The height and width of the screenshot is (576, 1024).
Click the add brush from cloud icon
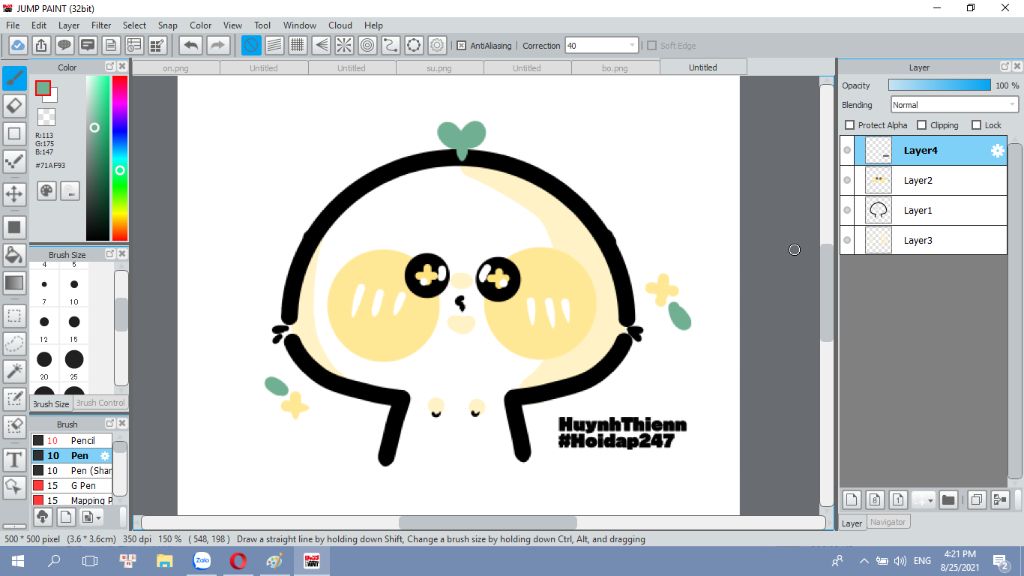(42, 517)
